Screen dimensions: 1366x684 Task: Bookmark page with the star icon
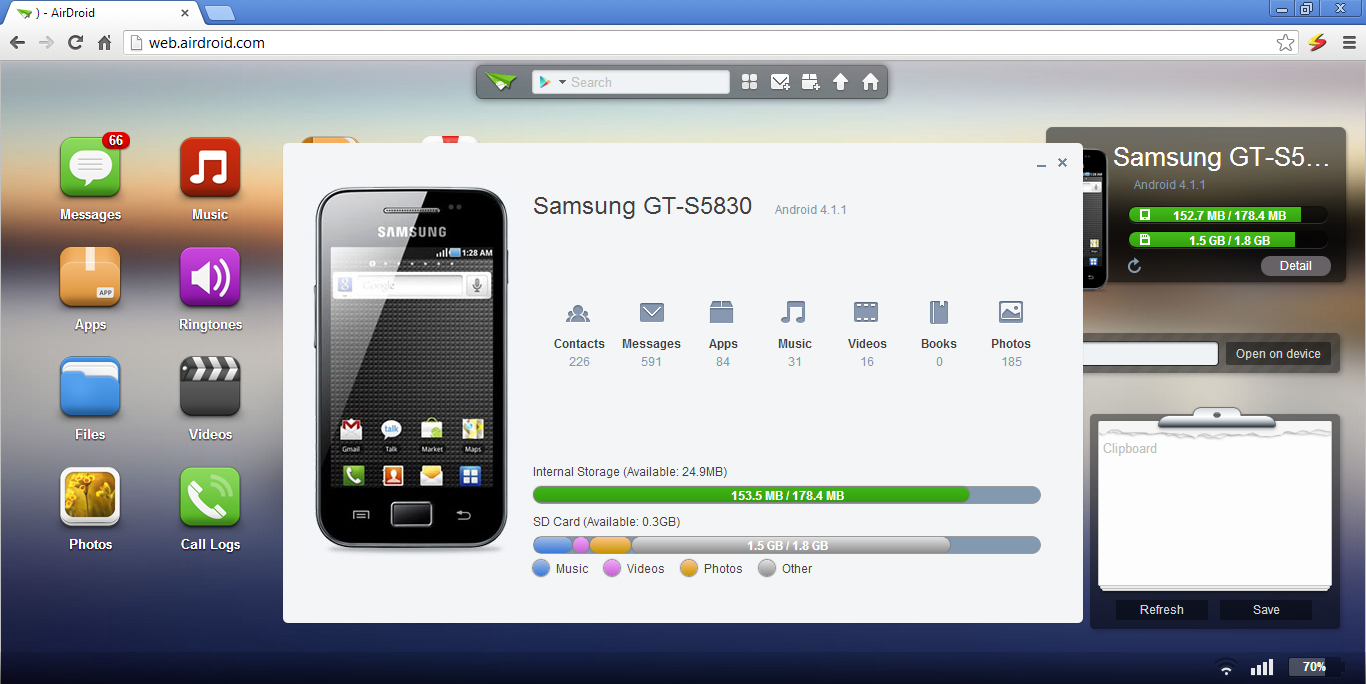(x=1285, y=43)
